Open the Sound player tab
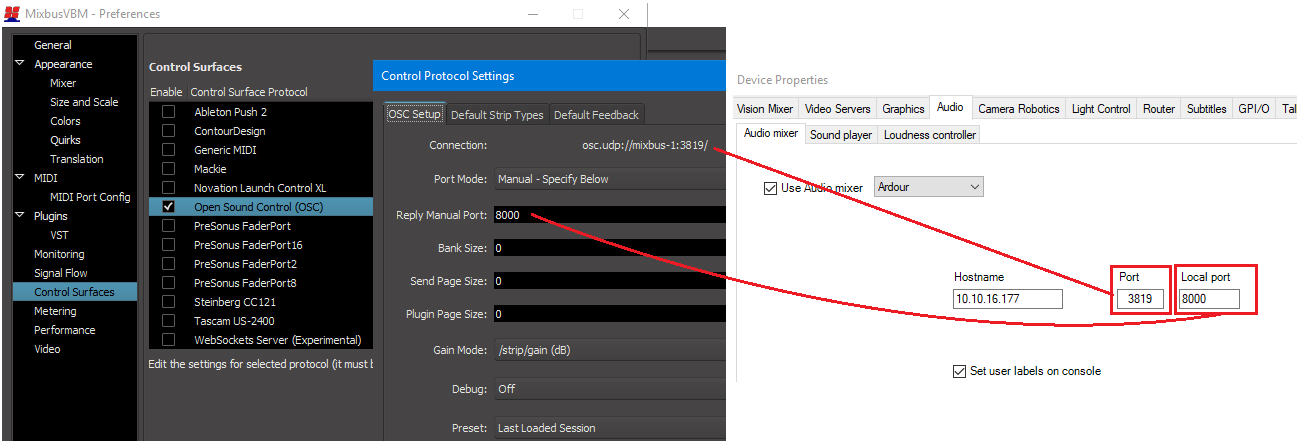Screen dimensions: 1299x441 click(x=840, y=134)
